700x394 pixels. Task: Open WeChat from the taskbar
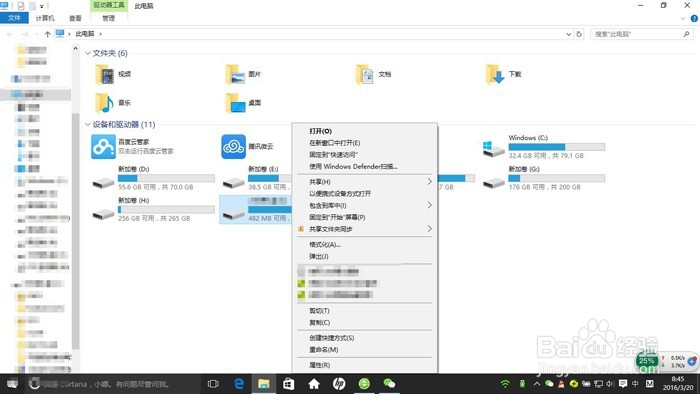(x=389, y=383)
